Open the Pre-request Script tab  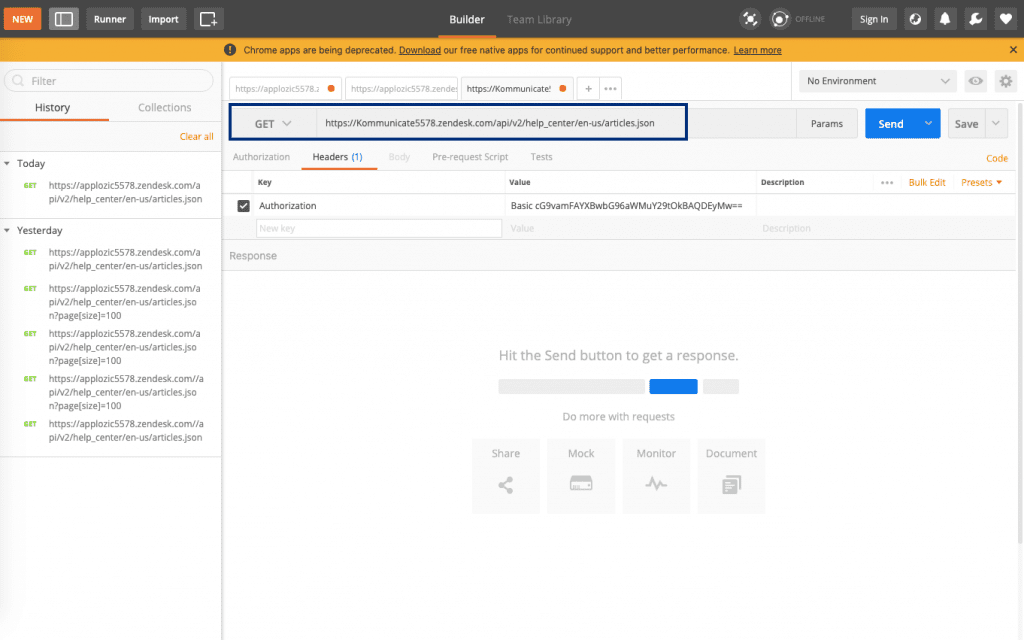[x=470, y=157]
